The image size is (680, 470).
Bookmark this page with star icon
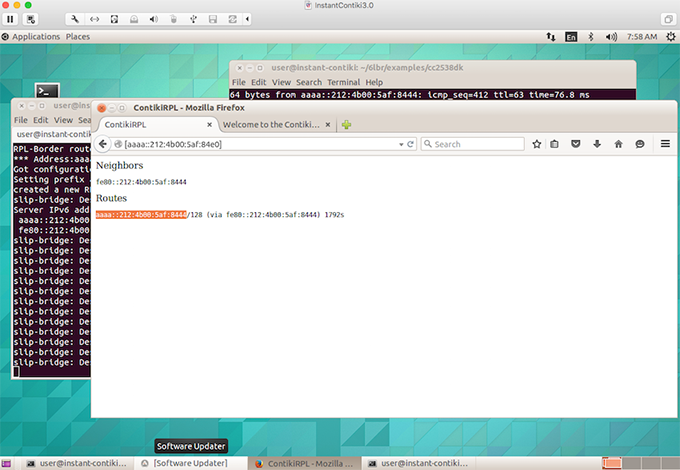[x=537, y=144]
